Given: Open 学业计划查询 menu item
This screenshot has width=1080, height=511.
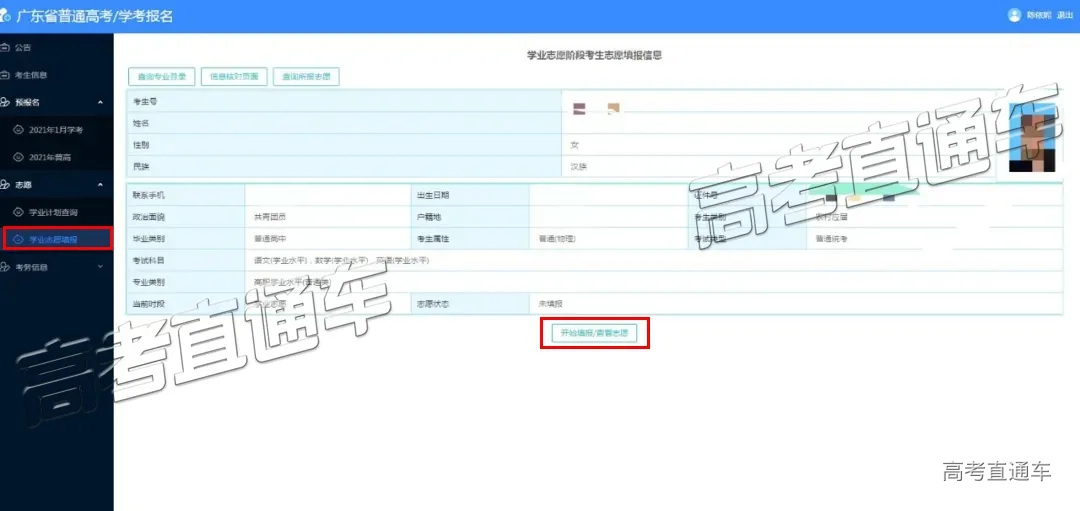Looking at the screenshot, I should (x=53, y=212).
